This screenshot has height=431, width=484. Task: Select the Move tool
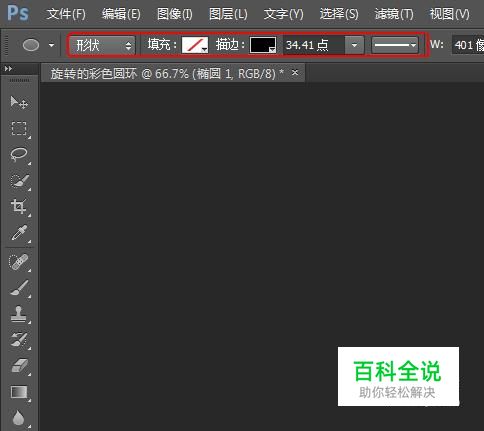coord(19,103)
